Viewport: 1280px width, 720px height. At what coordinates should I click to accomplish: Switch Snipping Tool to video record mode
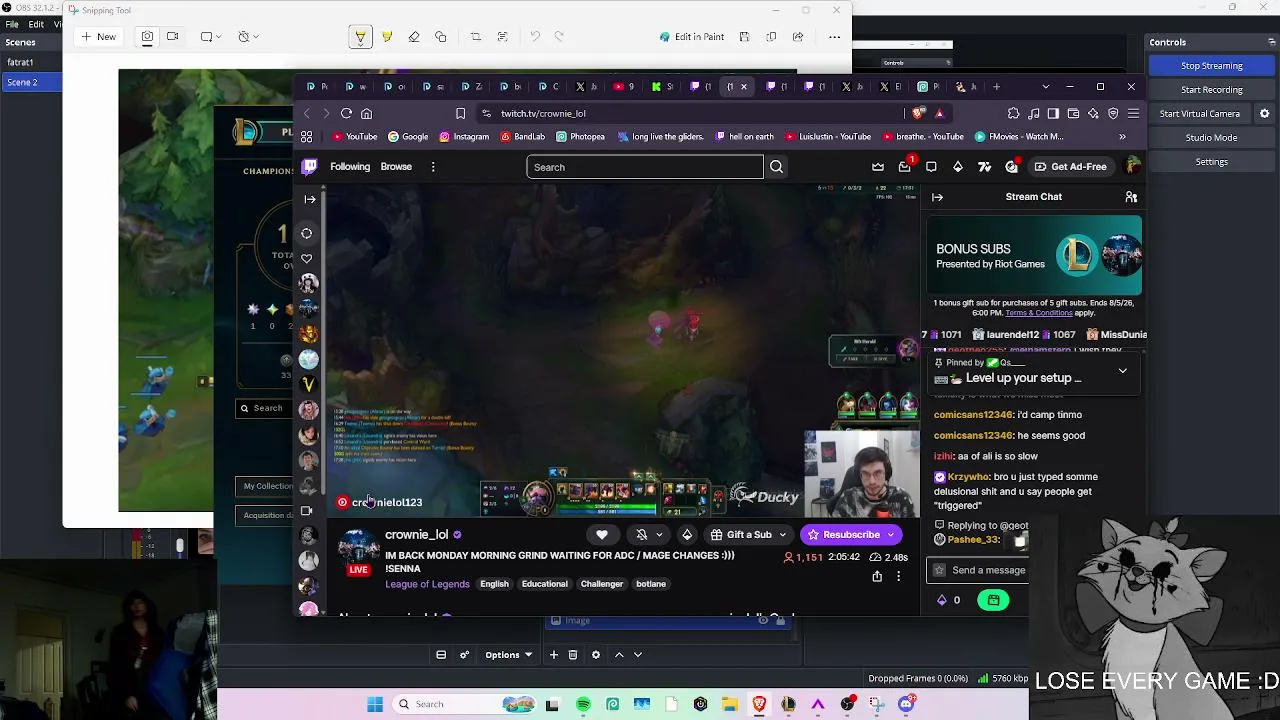tap(173, 37)
